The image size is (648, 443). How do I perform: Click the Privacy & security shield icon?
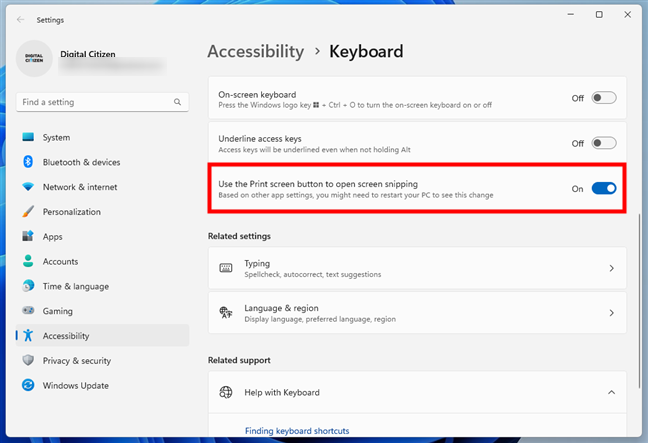click(28, 361)
